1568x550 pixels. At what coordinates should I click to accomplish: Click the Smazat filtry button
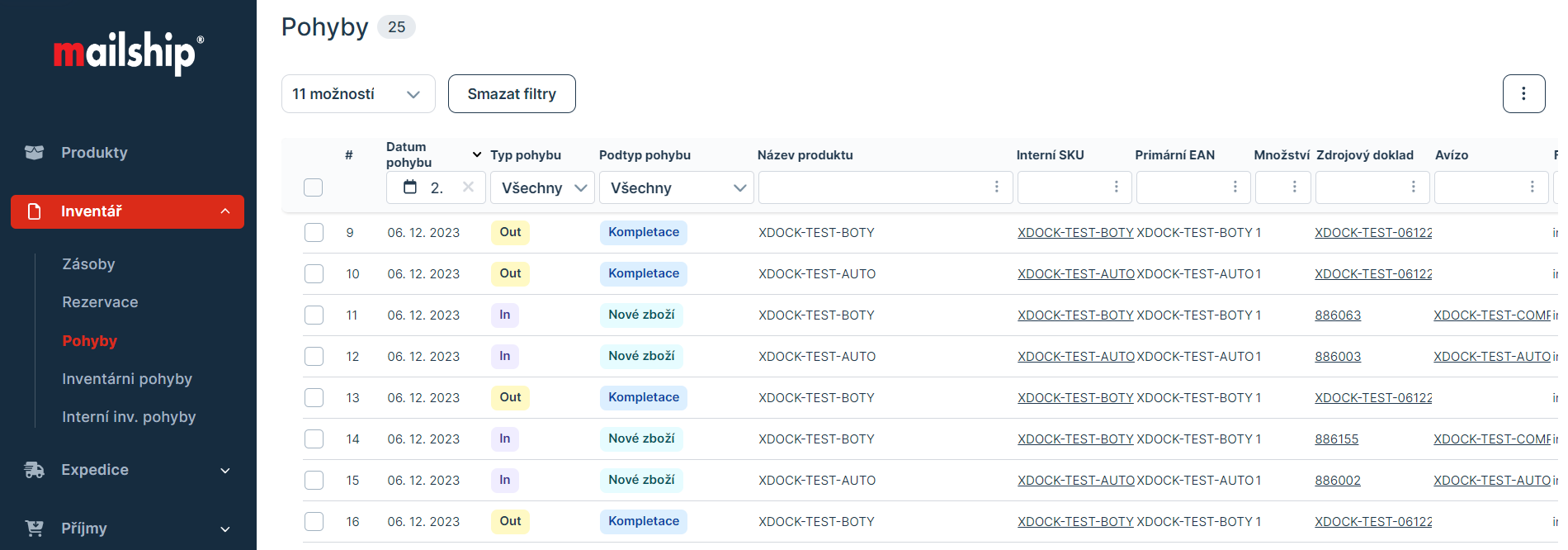pyautogui.click(x=512, y=94)
